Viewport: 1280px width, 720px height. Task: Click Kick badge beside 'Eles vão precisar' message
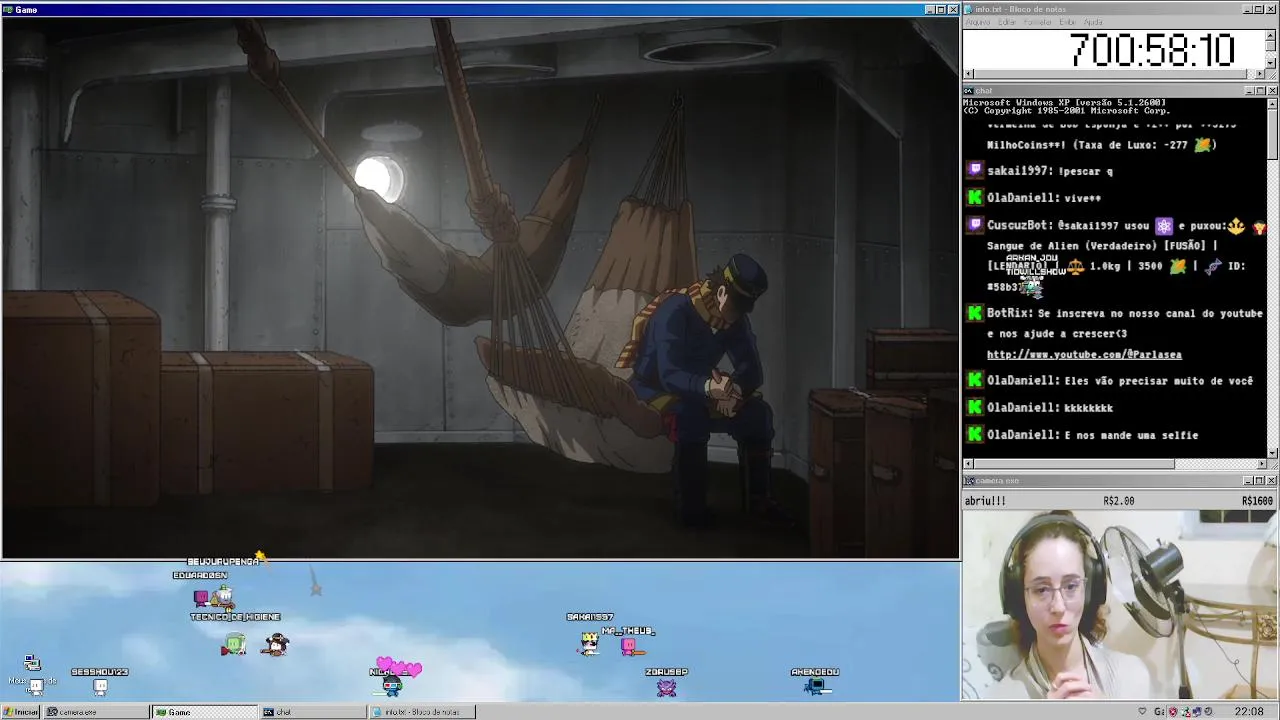(x=975, y=380)
